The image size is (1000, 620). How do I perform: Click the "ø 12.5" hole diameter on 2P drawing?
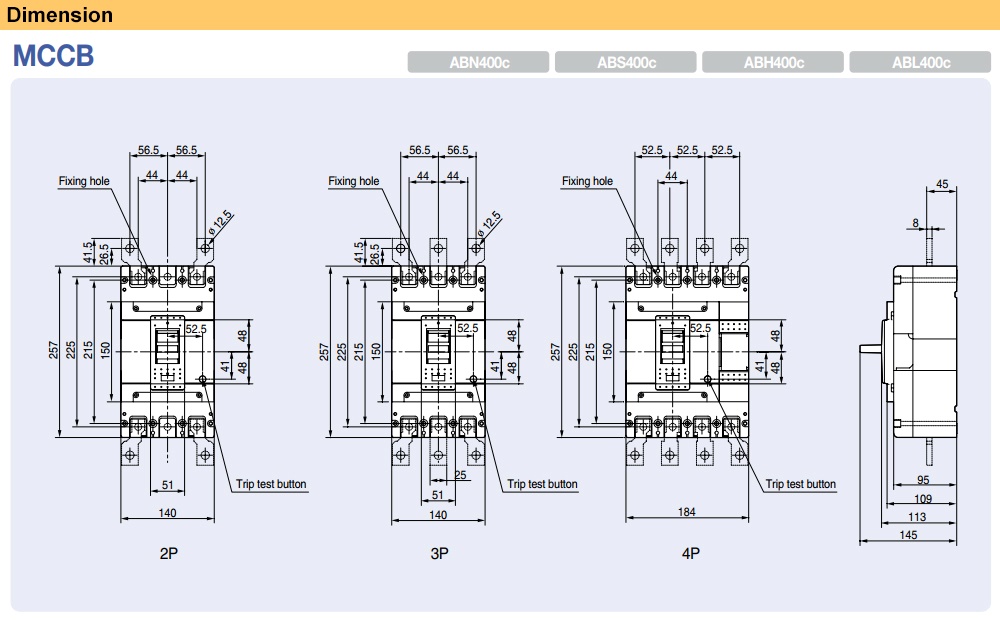click(221, 223)
